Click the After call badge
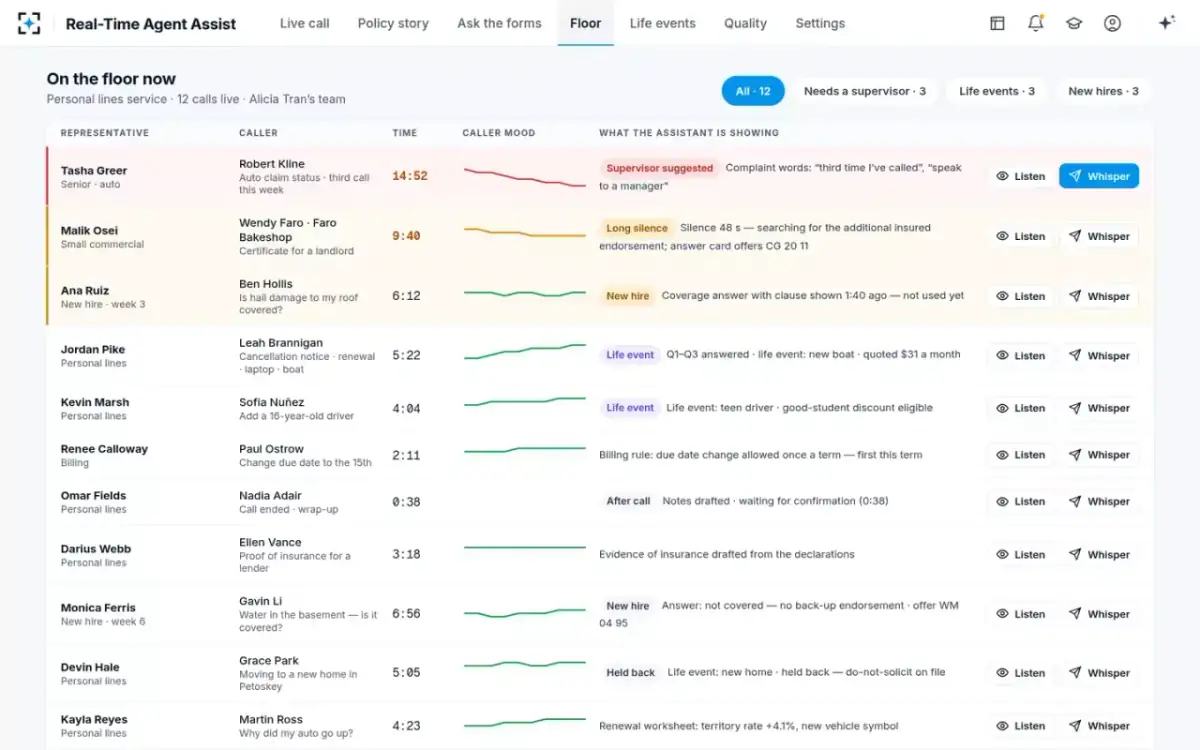The width and height of the screenshot is (1200, 750). click(628, 501)
